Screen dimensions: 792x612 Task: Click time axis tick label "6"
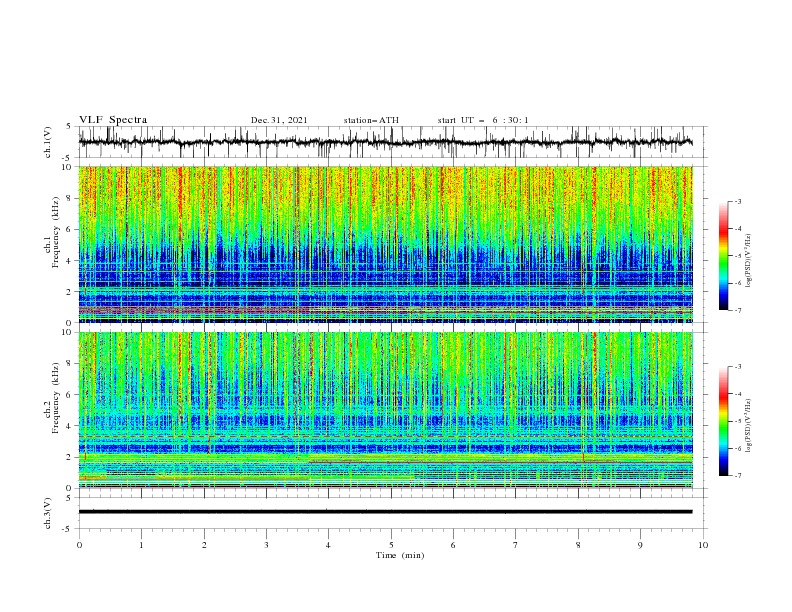point(453,545)
